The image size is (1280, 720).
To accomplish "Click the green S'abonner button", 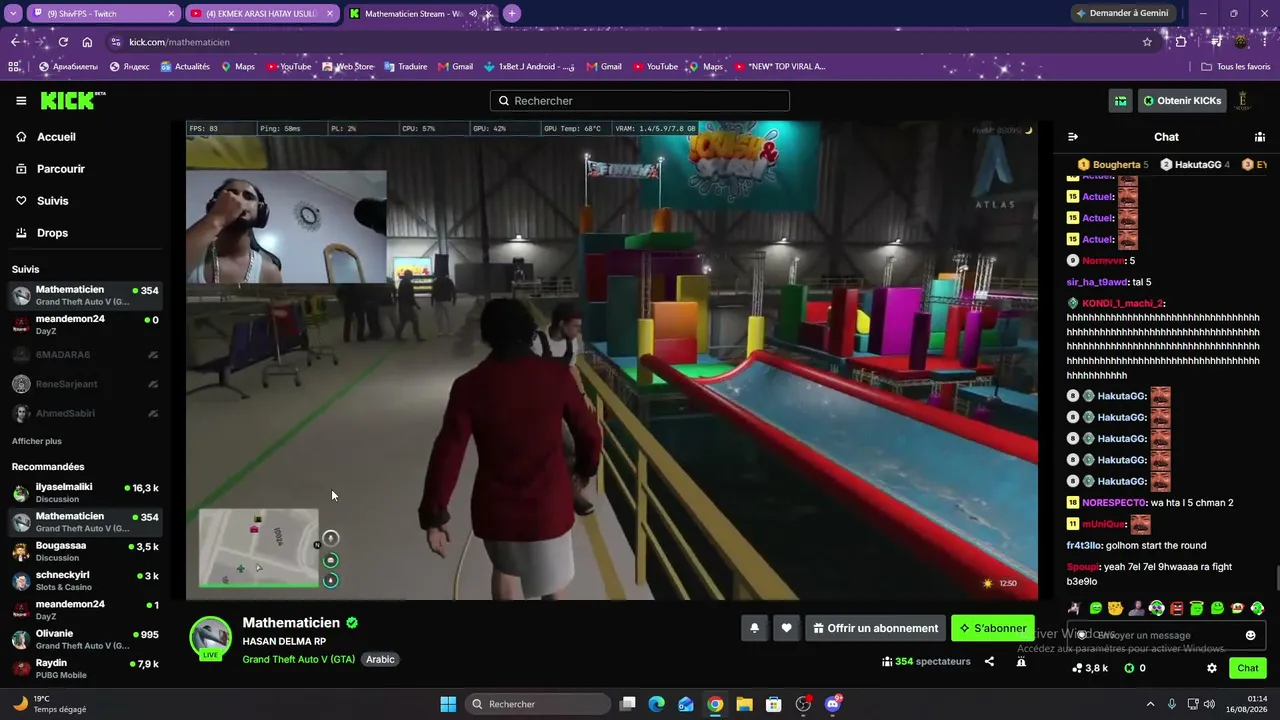I will pyautogui.click(x=993, y=628).
